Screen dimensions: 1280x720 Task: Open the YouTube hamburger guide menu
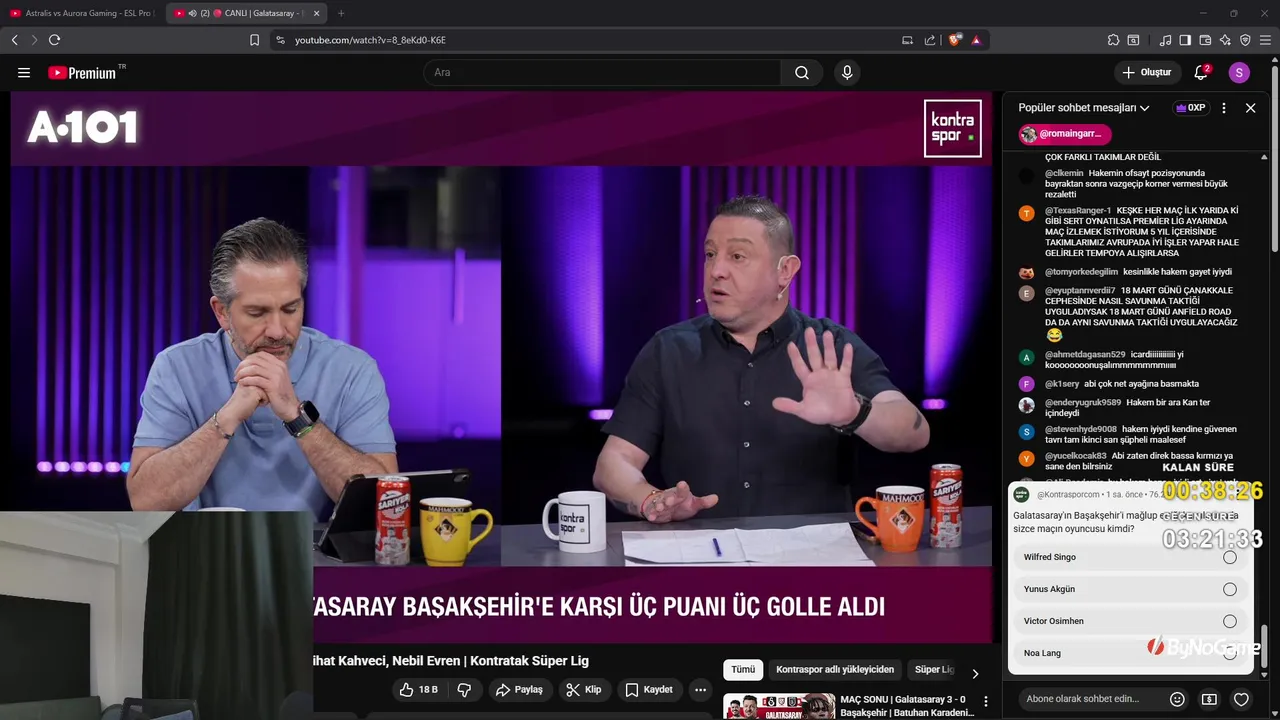24,72
